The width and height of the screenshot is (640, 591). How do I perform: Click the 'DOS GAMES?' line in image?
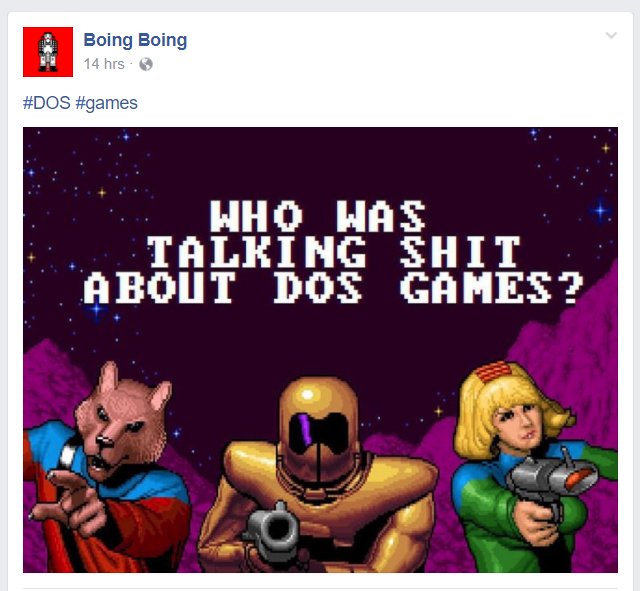[x=429, y=288]
